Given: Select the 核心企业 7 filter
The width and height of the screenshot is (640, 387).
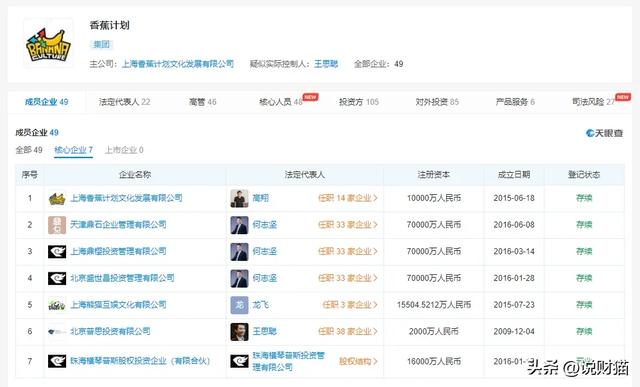Looking at the screenshot, I should pos(73,150).
